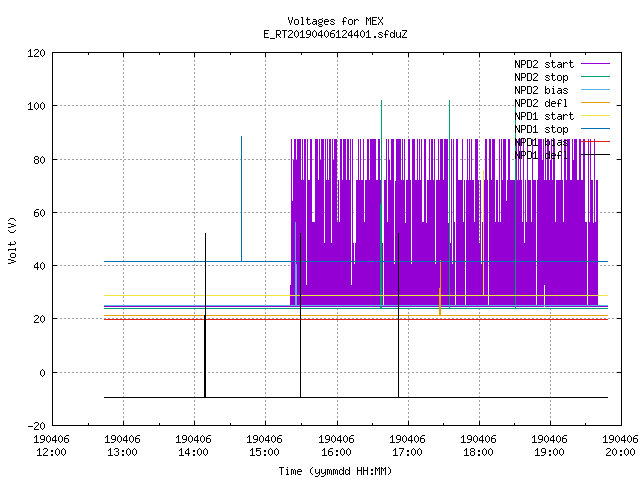Click the x-axis tick '190406 15:00'
The image size is (640, 480).
coord(264,446)
